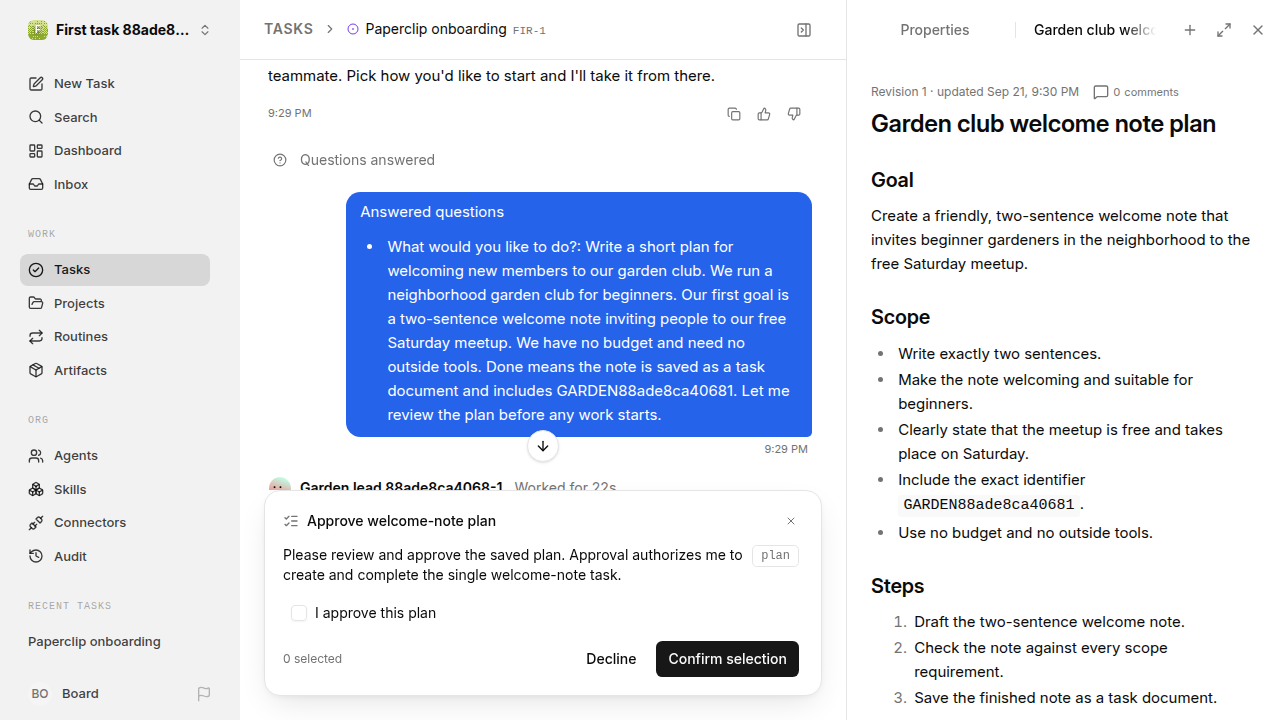Give the message a thumbs up
This screenshot has height=720, width=1280.
[x=764, y=114]
